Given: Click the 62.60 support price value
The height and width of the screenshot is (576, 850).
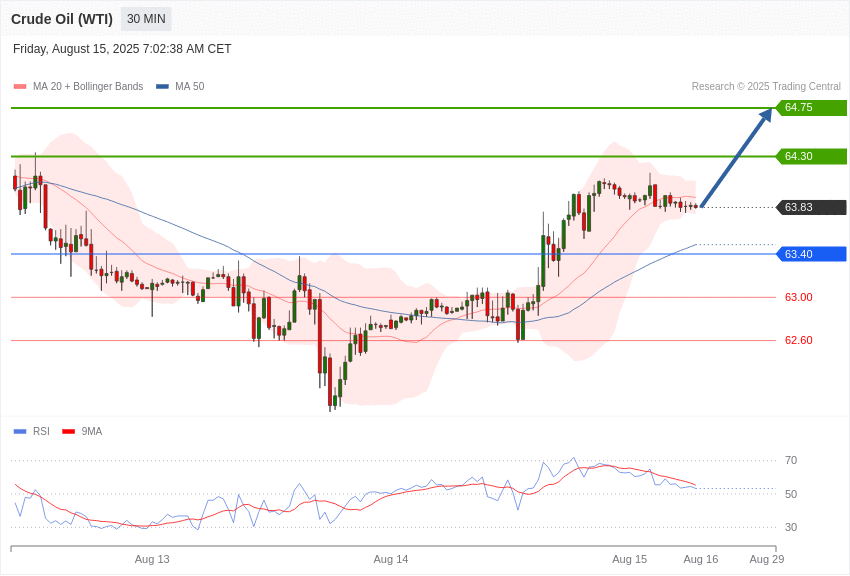Looking at the screenshot, I should 799,340.
